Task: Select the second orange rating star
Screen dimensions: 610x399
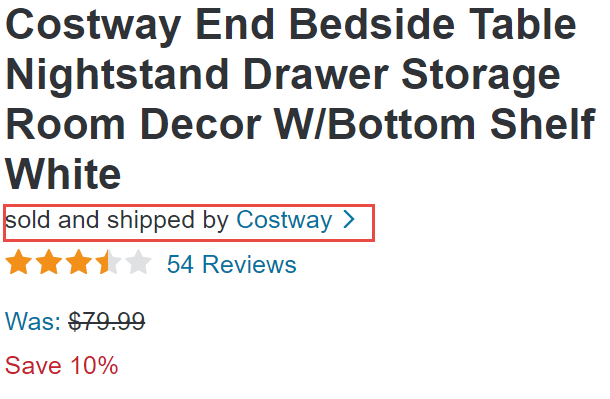Action: (x=49, y=262)
